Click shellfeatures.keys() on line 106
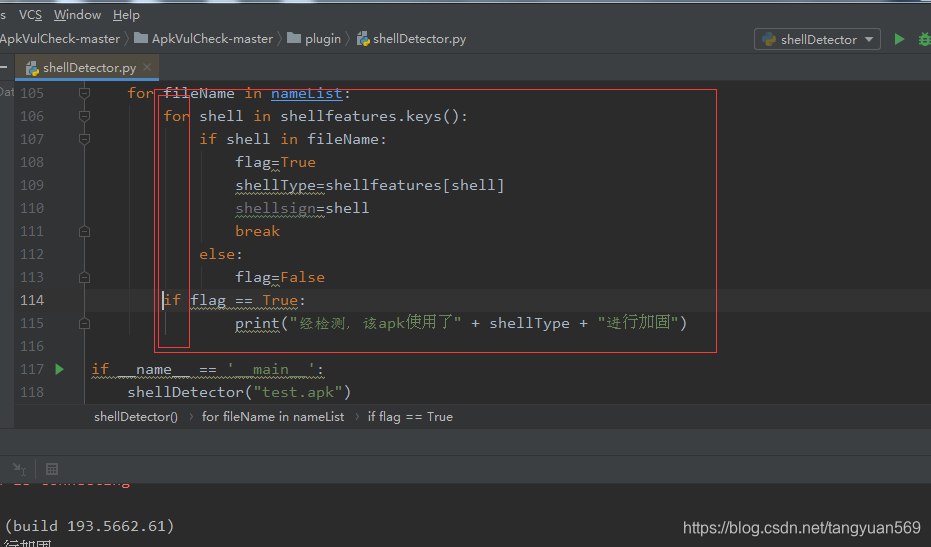Viewport: 931px width, 547px height. [x=369, y=116]
